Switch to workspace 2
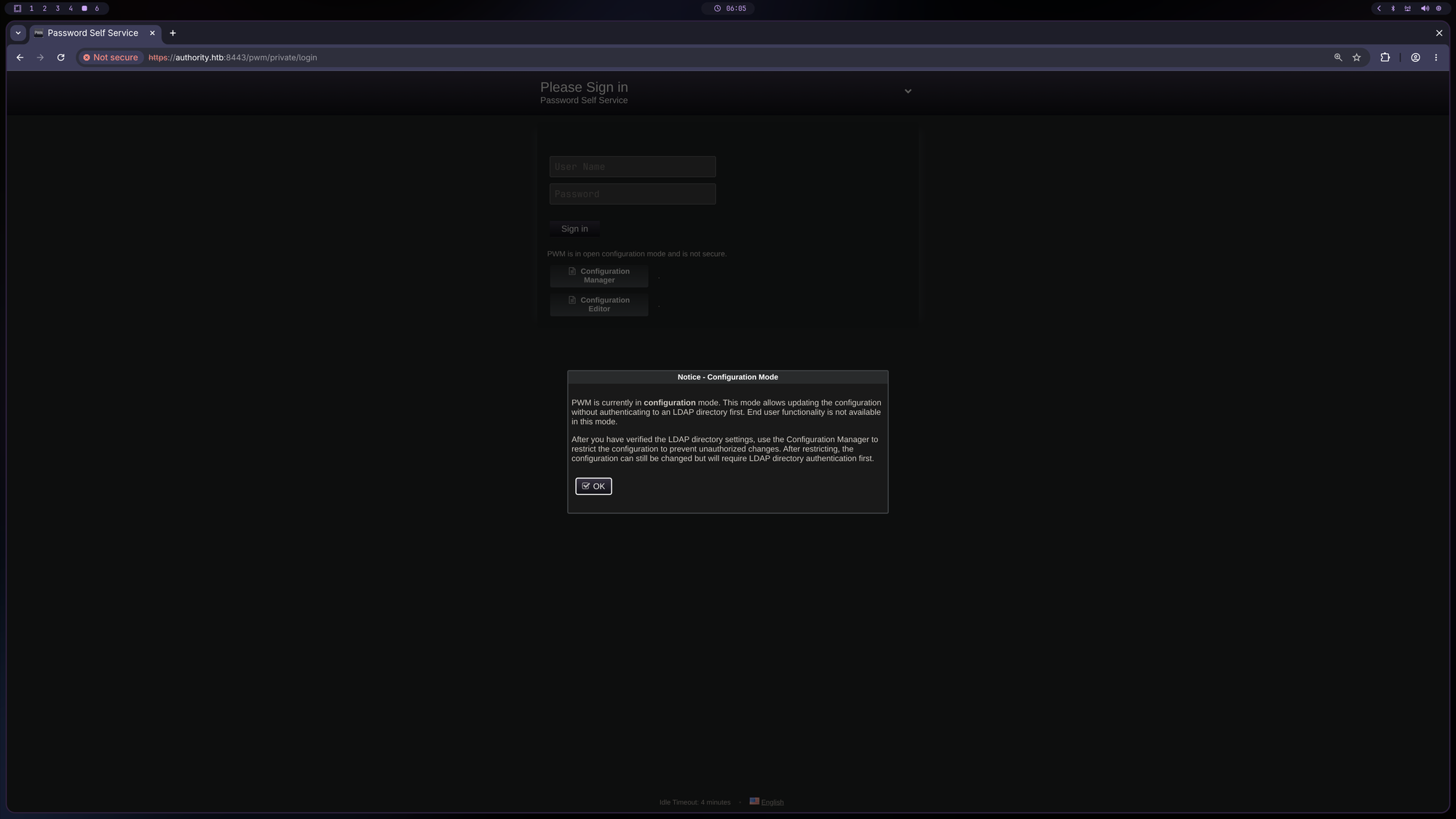This screenshot has height=819, width=1456. (44, 9)
